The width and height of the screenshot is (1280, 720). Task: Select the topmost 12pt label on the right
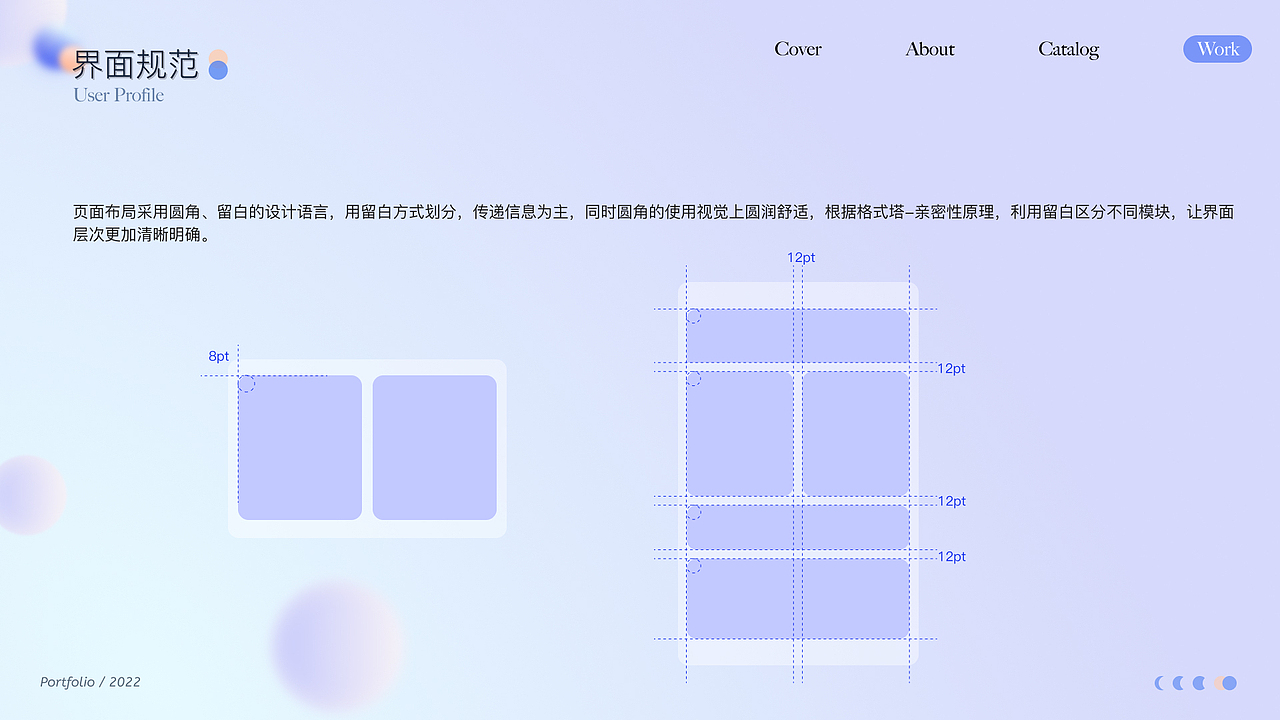coord(951,368)
